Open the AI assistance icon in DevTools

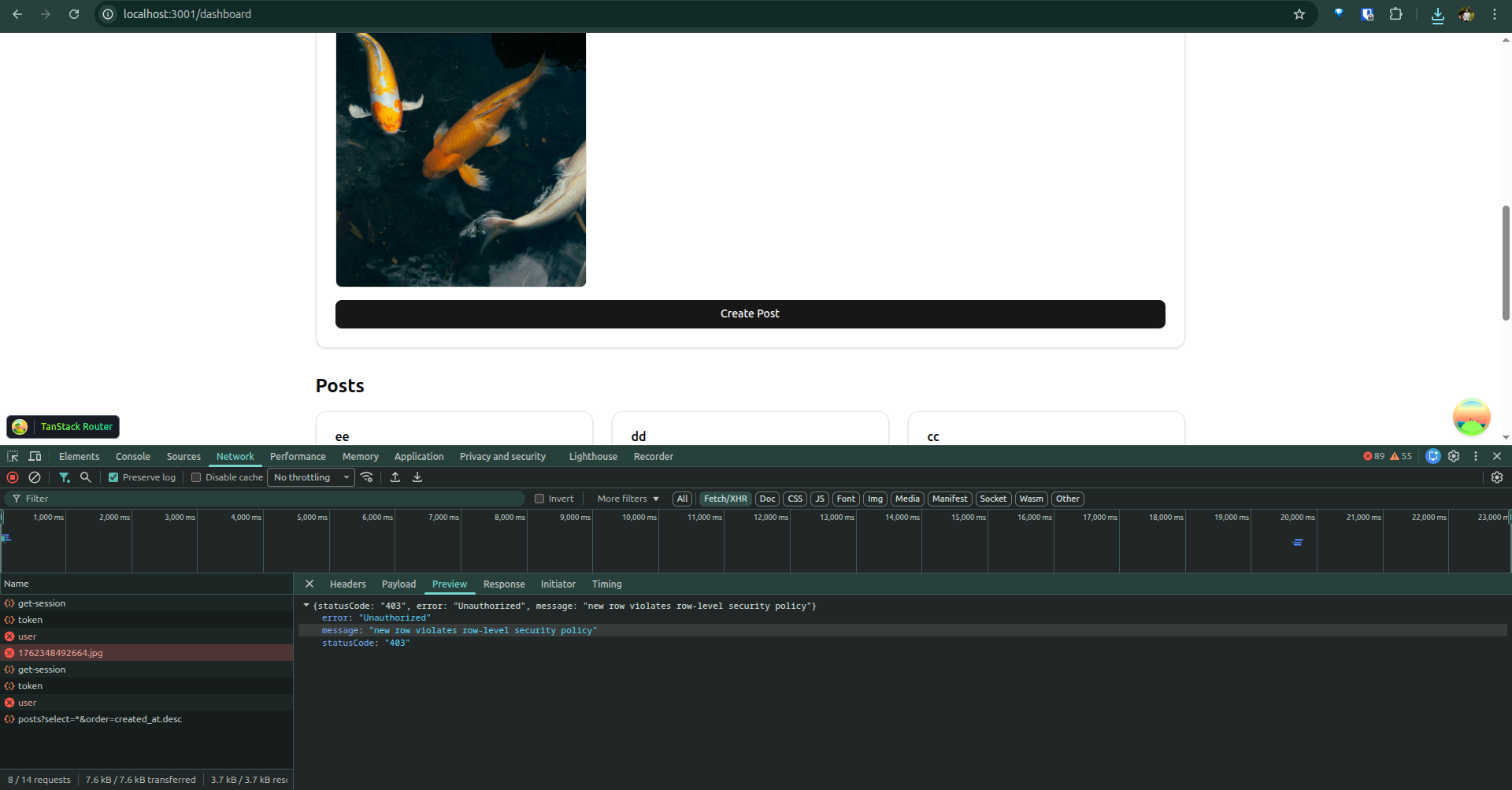(1433, 456)
